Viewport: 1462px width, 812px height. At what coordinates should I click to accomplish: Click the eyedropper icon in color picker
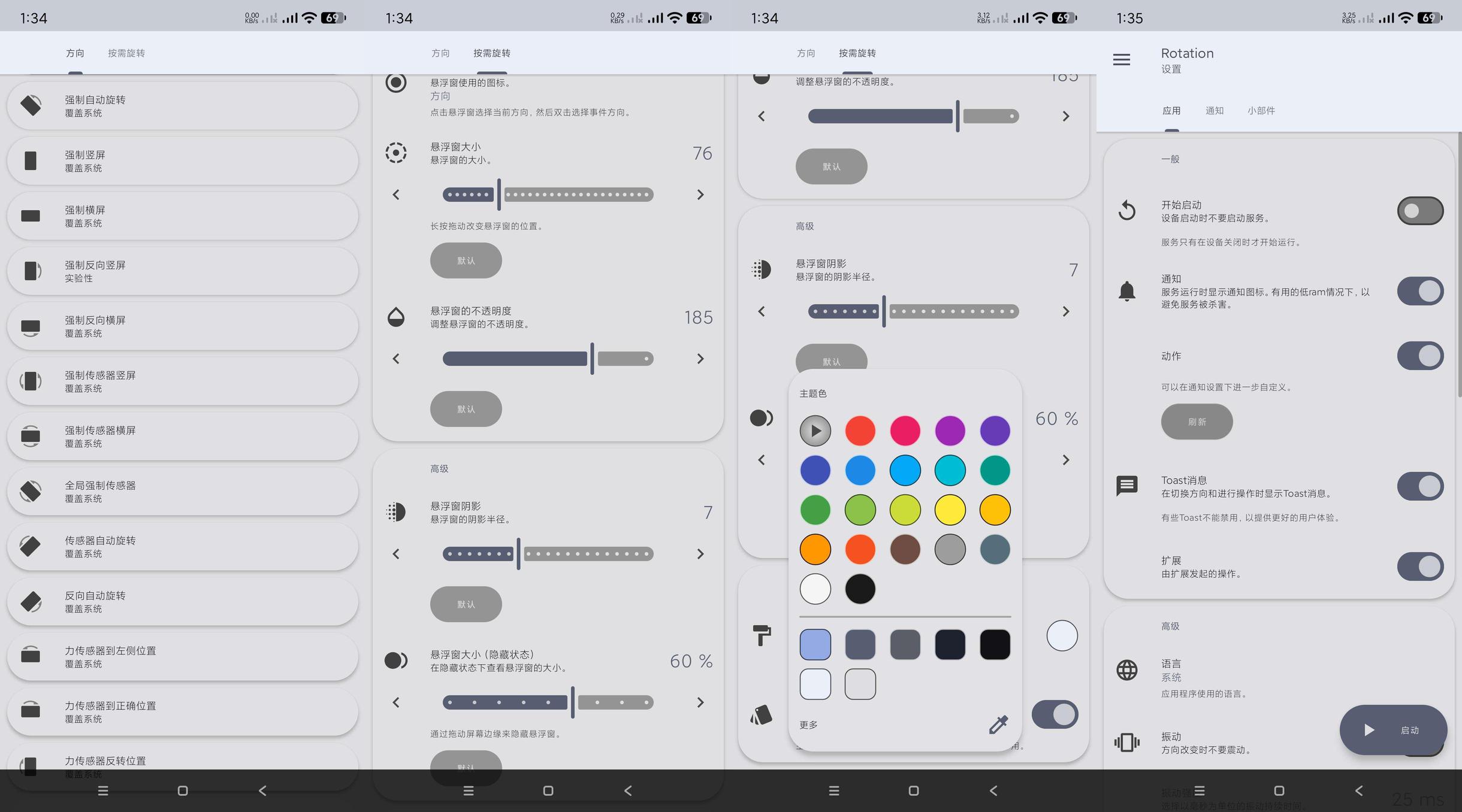998,725
